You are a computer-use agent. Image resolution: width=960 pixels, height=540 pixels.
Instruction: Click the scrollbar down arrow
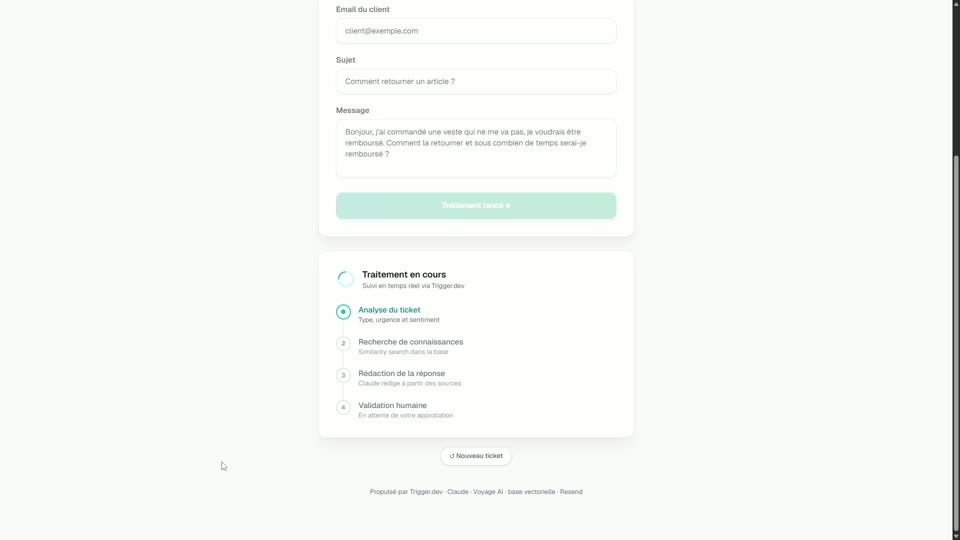coord(956,536)
